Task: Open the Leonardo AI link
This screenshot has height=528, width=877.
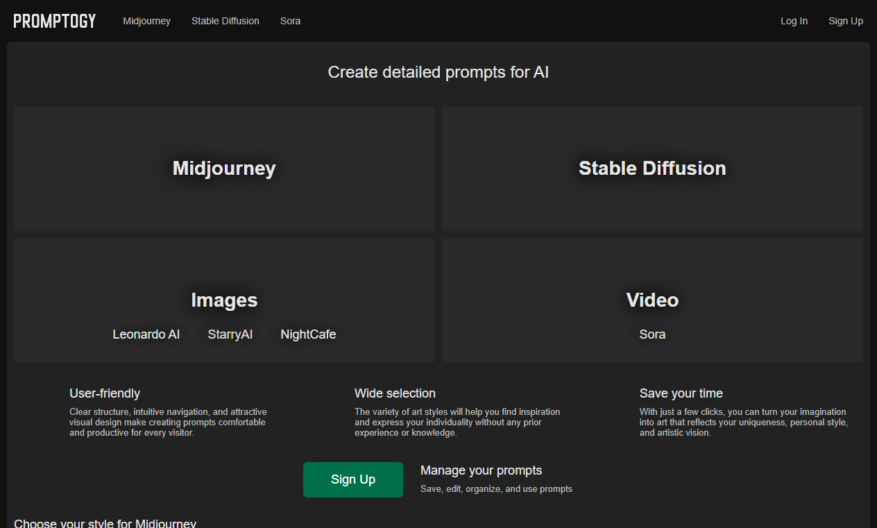Action: coord(146,334)
